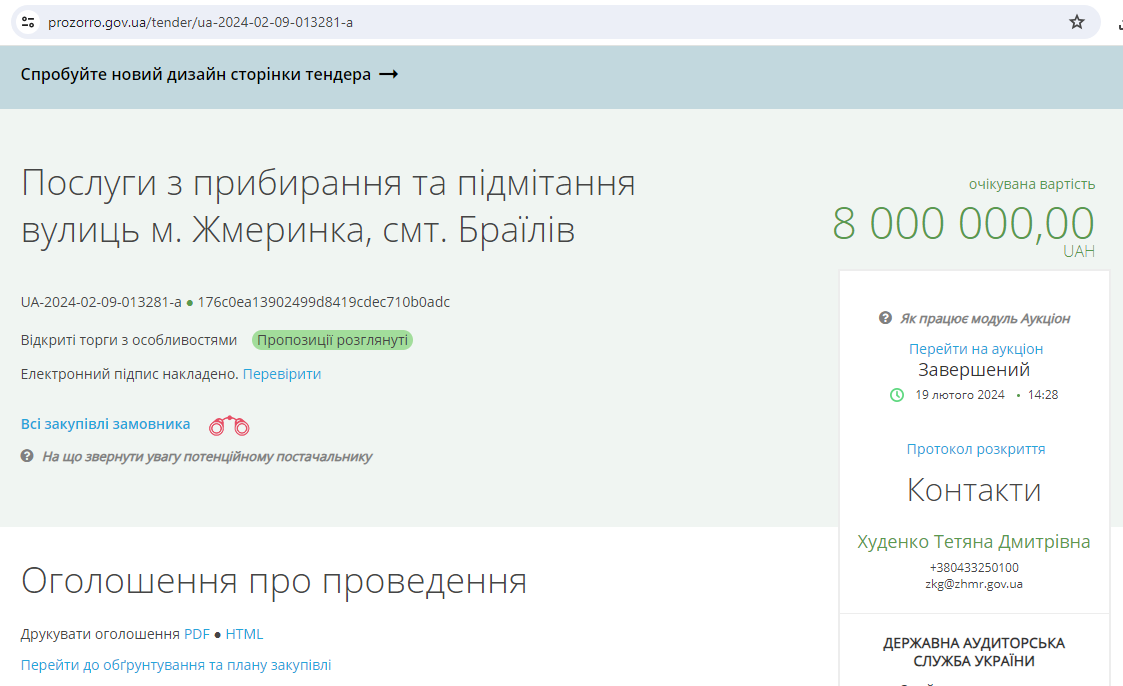Open "Всі закупівлі замовника"
Screen dimensions: 1123x686
[x=105, y=423]
